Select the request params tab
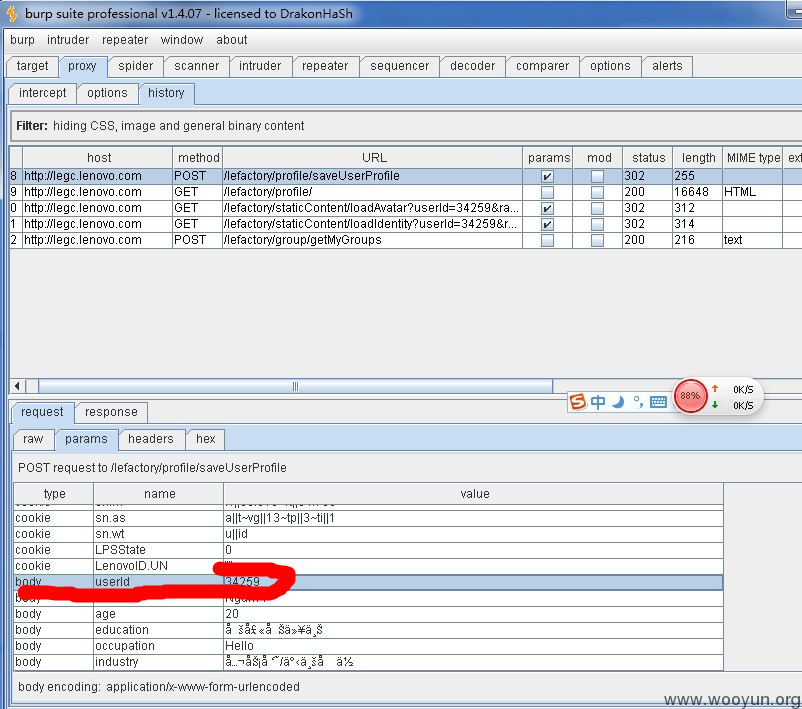Screen dimensions: 802x709 [x=86, y=439]
